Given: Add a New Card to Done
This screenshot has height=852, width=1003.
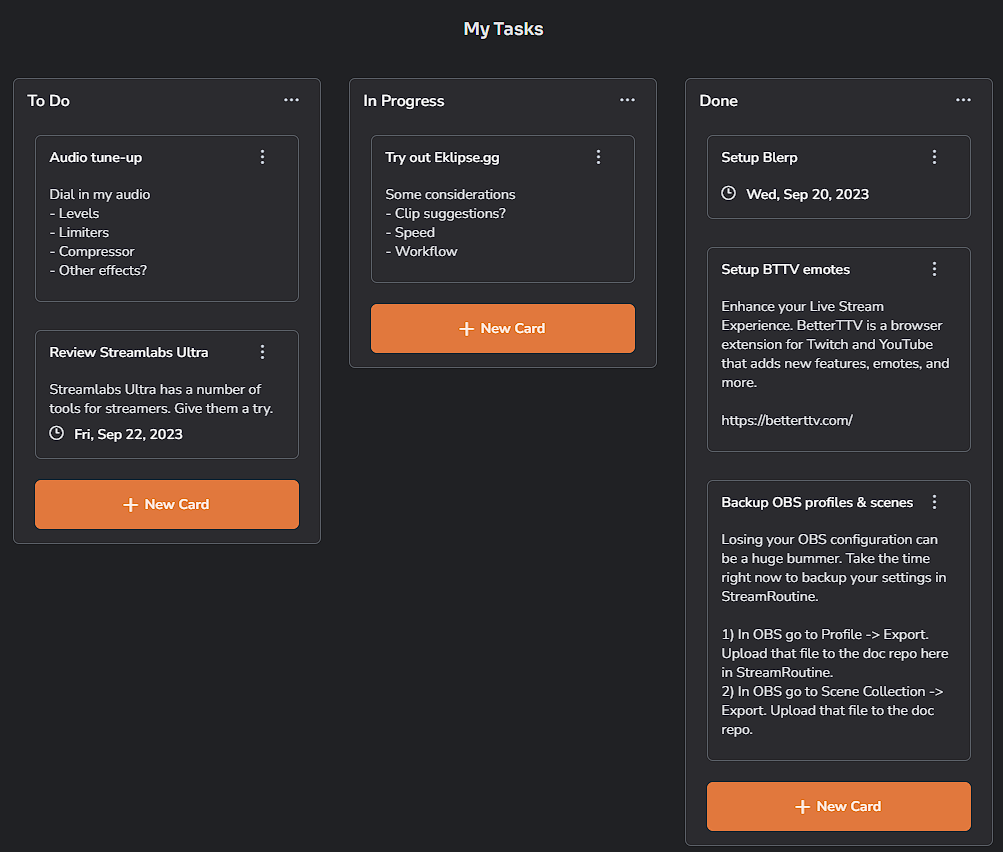Looking at the screenshot, I should (839, 806).
